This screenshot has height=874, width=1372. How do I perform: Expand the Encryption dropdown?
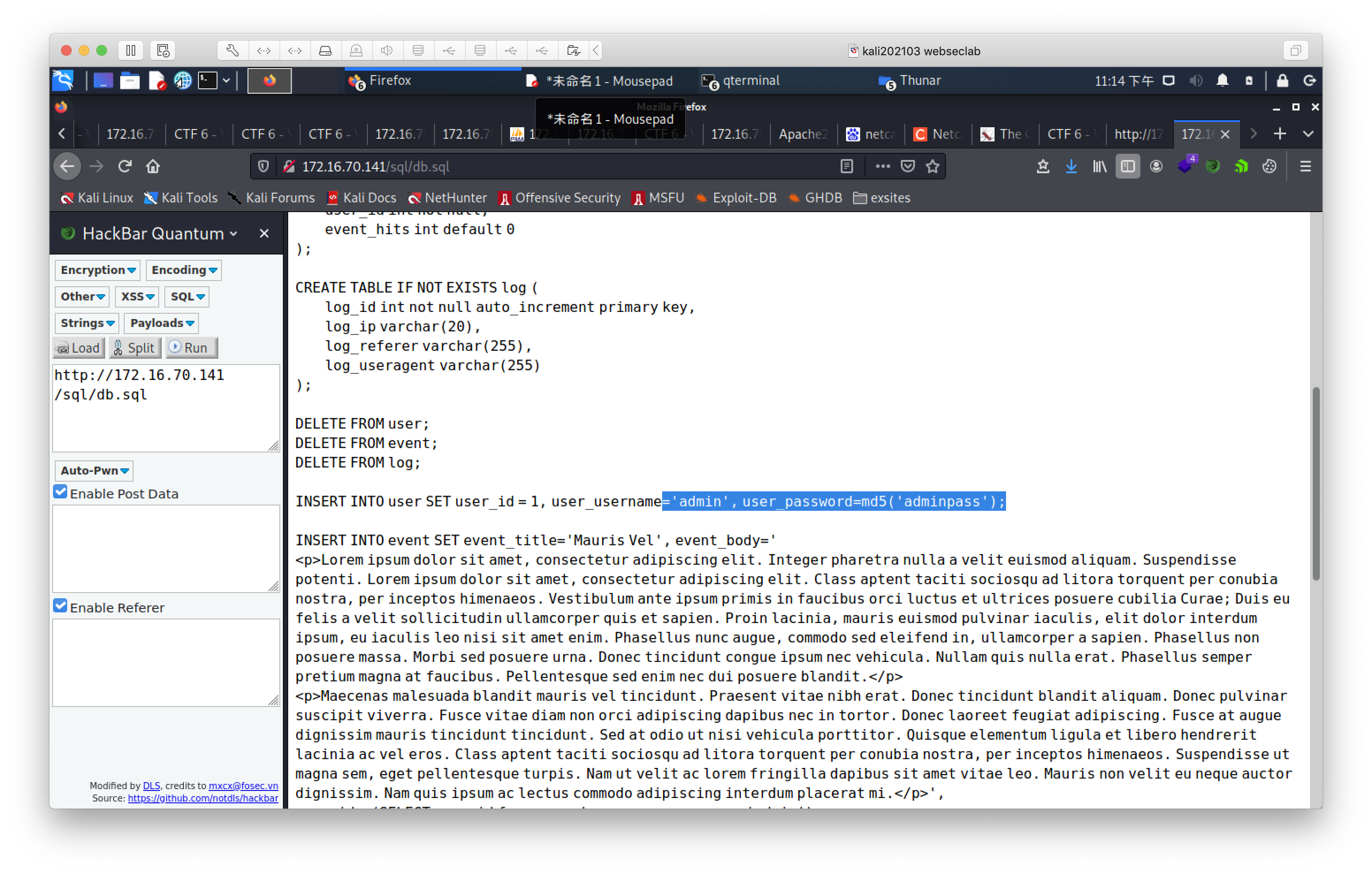click(x=97, y=270)
